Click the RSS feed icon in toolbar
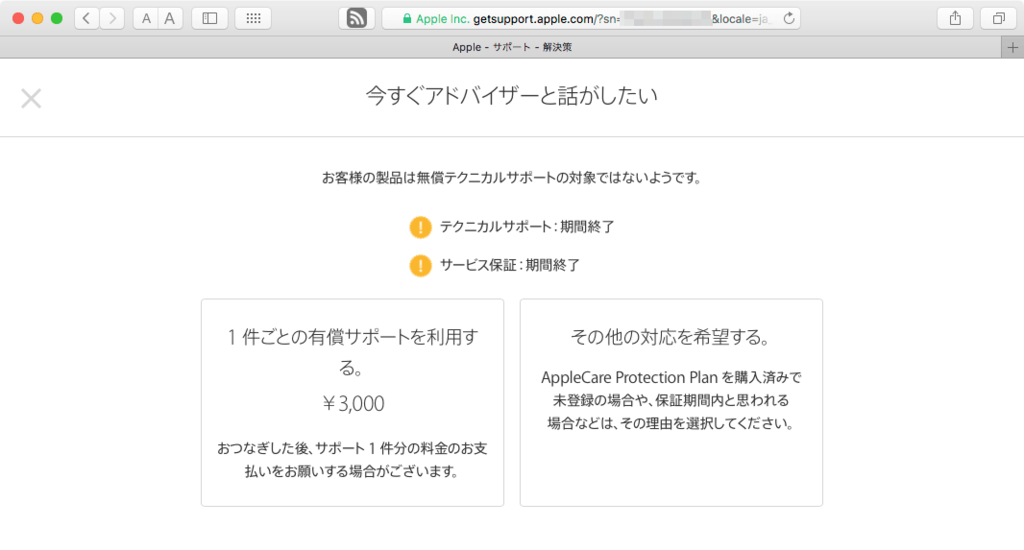Screen dimensions: 1024x550 point(357,18)
